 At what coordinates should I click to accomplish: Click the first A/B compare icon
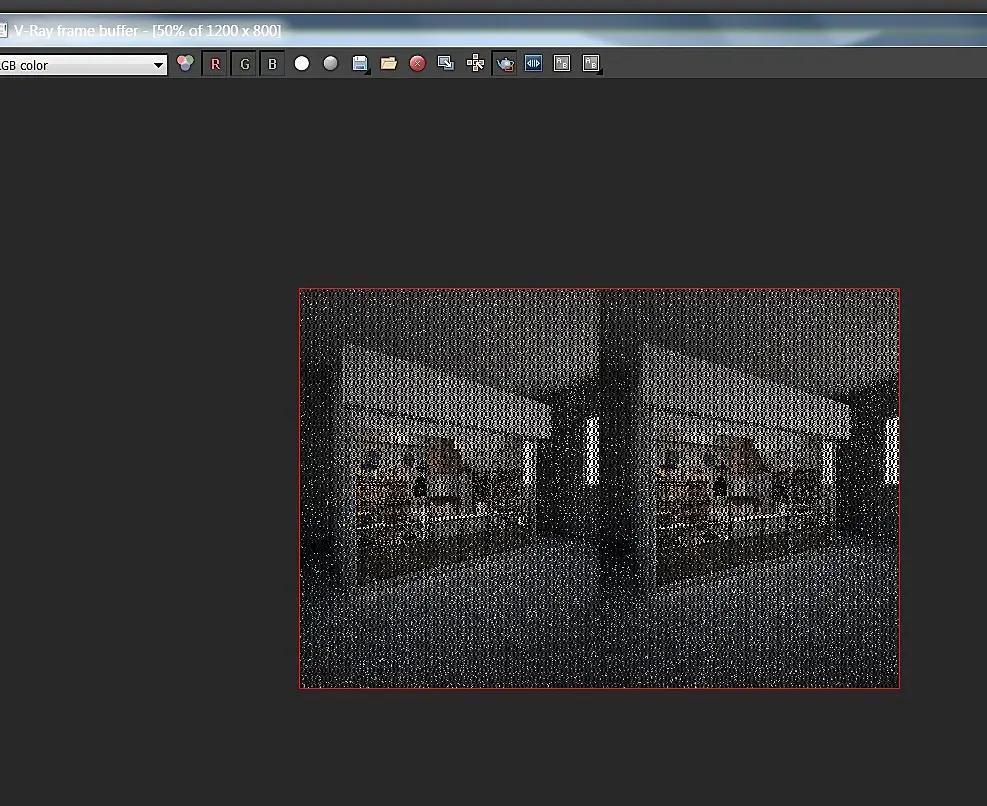coord(562,64)
